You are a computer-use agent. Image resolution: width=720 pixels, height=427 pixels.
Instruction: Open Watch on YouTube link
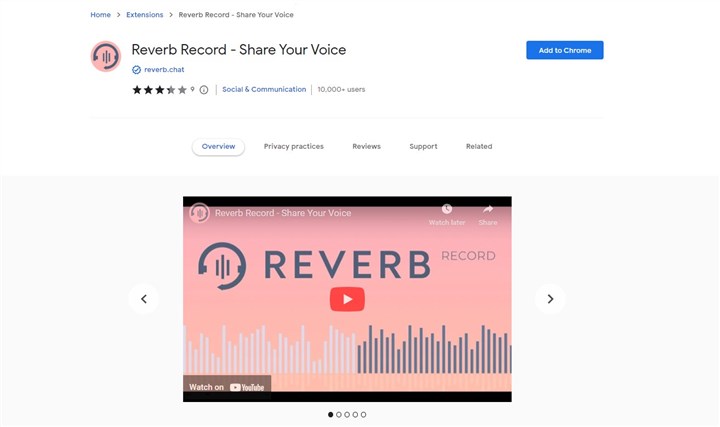click(227, 387)
